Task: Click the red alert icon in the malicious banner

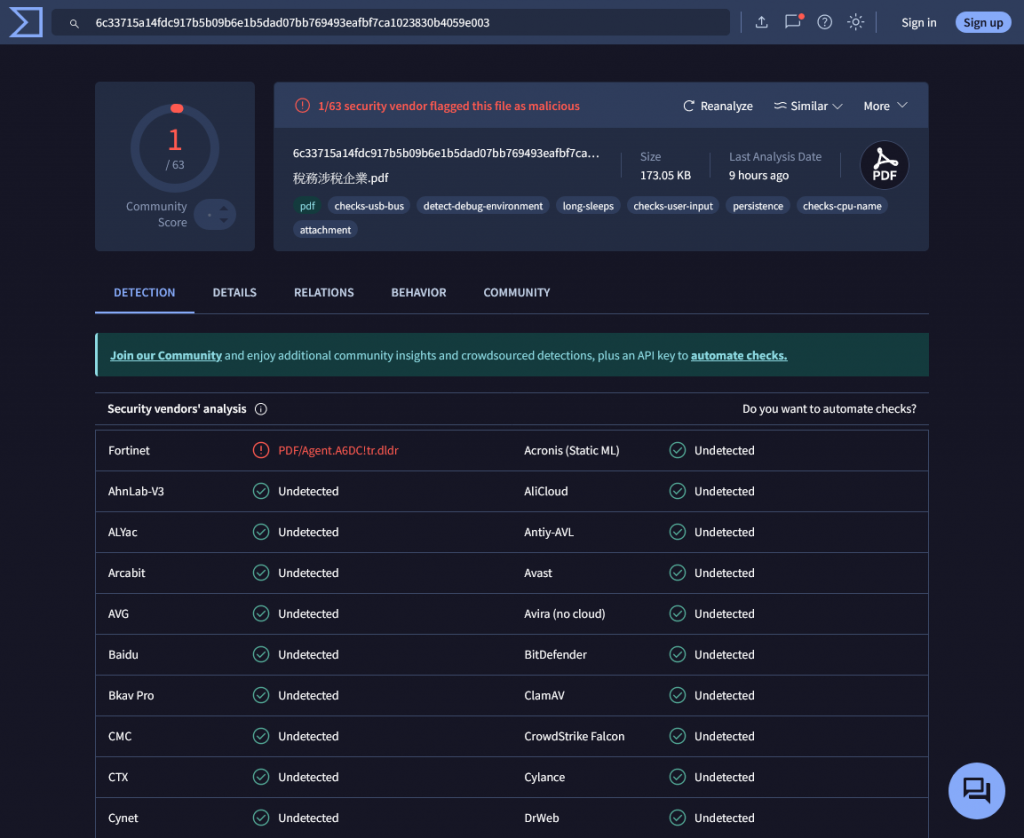Action: pyautogui.click(x=302, y=106)
